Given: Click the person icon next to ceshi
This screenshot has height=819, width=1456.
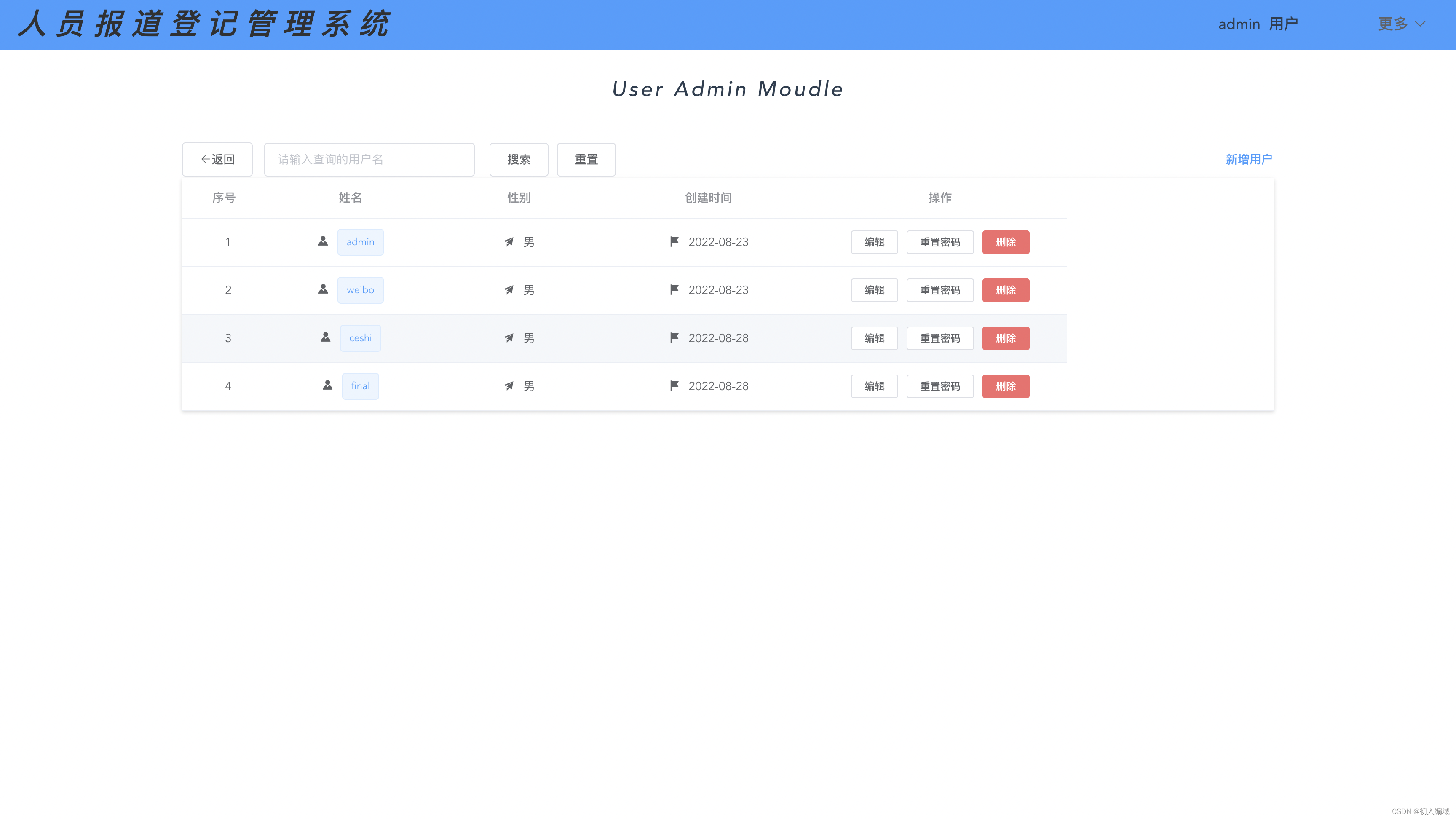Looking at the screenshot, I should (x=326, y=337).
